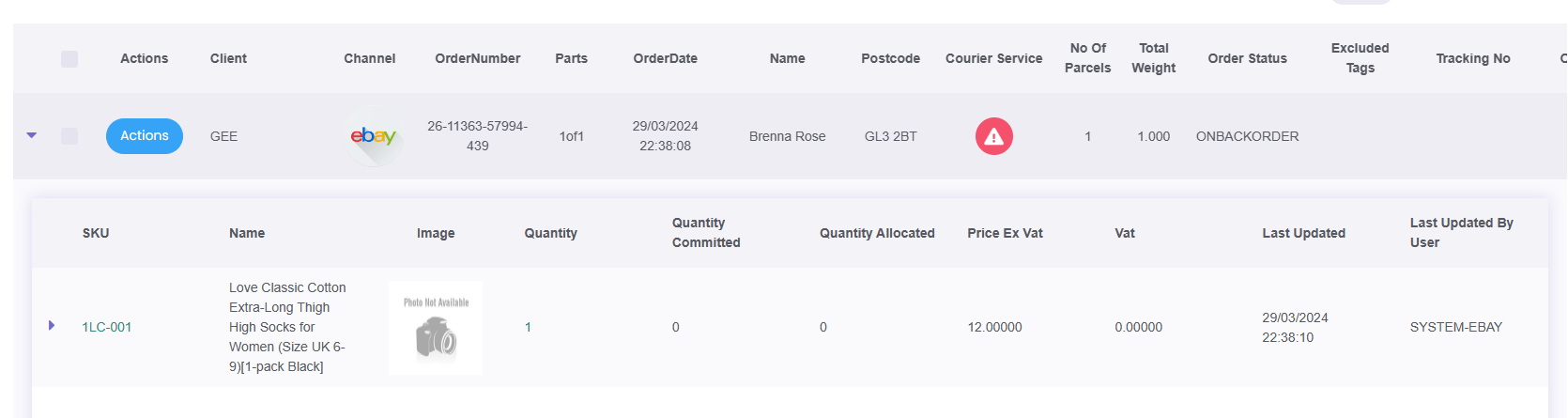
Task: Select order number 26-11363-57994-439 cell
Action: click(477, 136)
